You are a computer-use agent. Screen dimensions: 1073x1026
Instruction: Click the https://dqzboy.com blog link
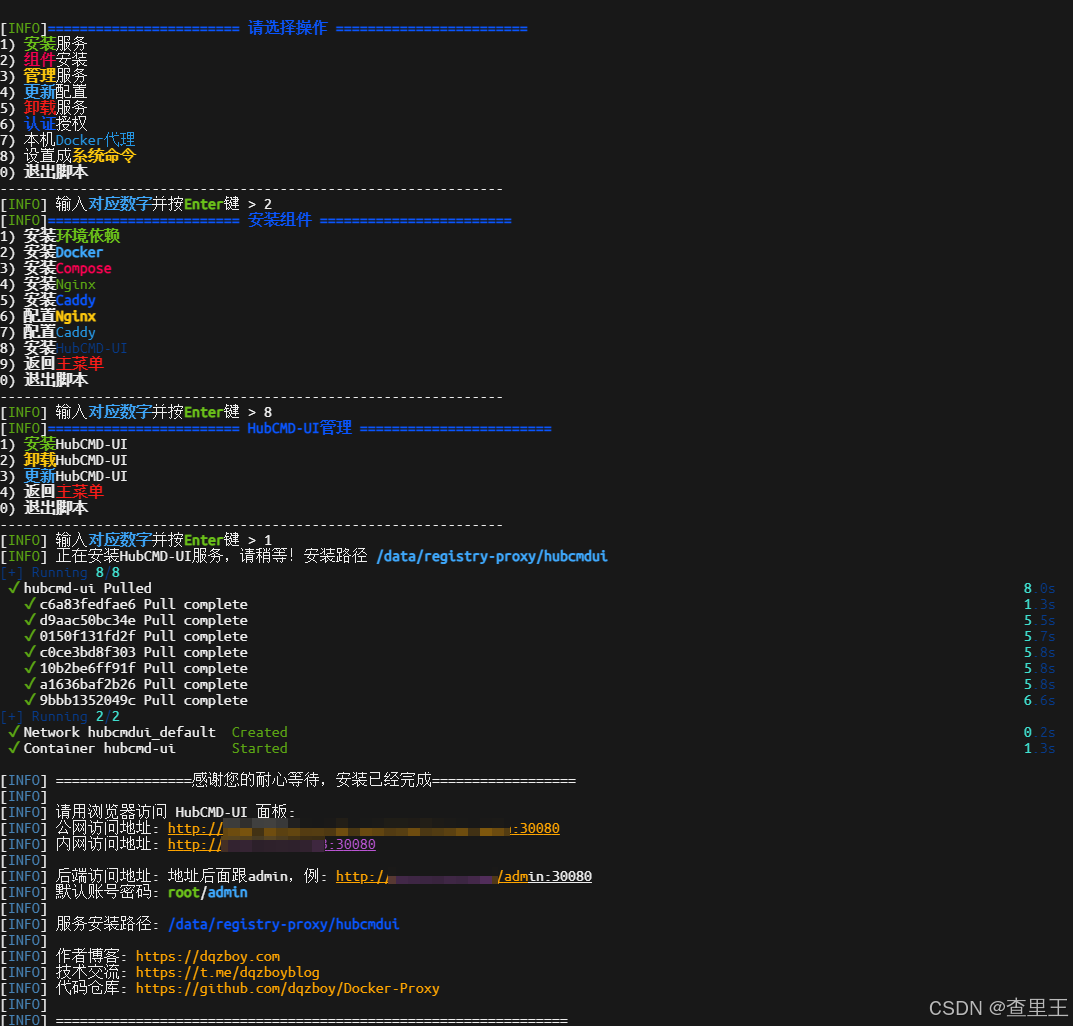207,956
